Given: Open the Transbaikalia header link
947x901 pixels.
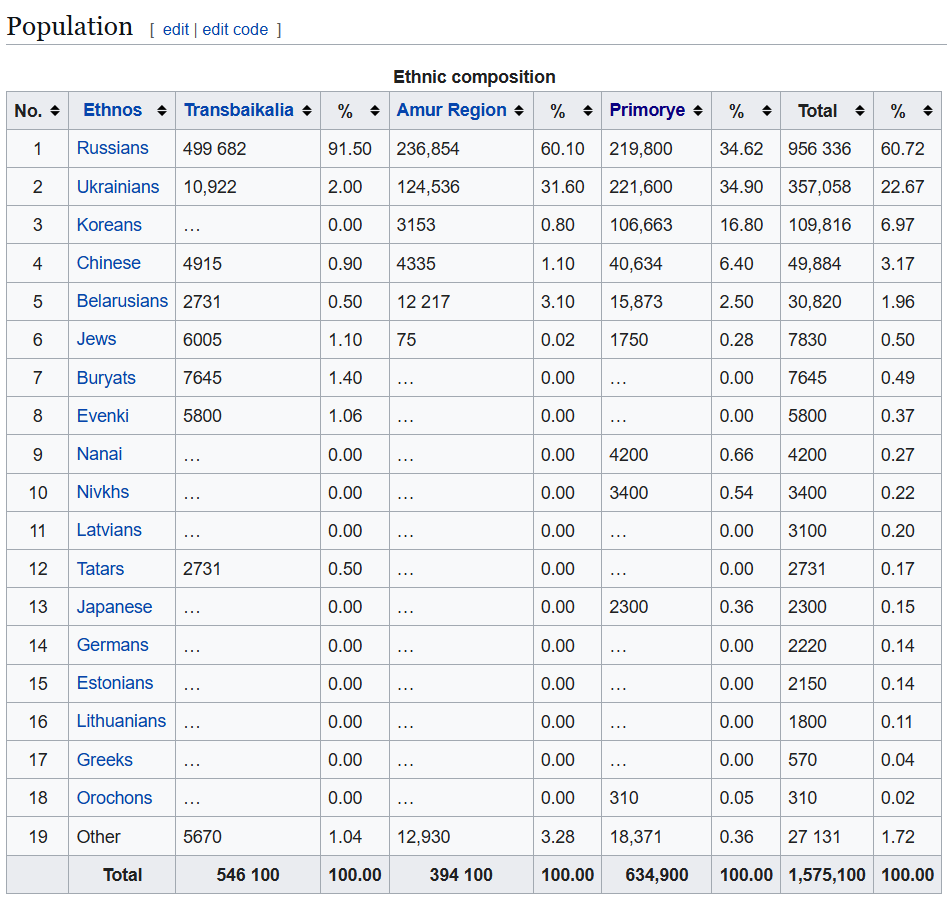Looking at the screenshot, I should coord(239,110).
